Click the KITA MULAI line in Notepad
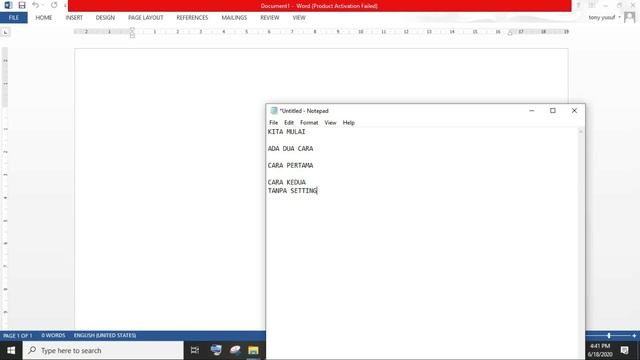 pos(287,132)
